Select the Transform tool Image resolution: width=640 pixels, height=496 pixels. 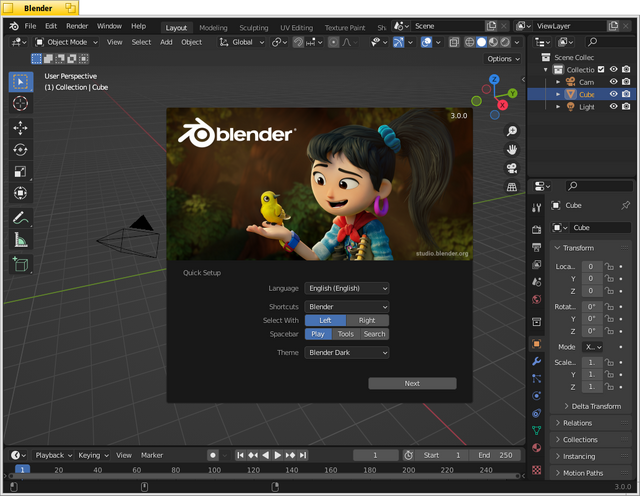(20, 193)
